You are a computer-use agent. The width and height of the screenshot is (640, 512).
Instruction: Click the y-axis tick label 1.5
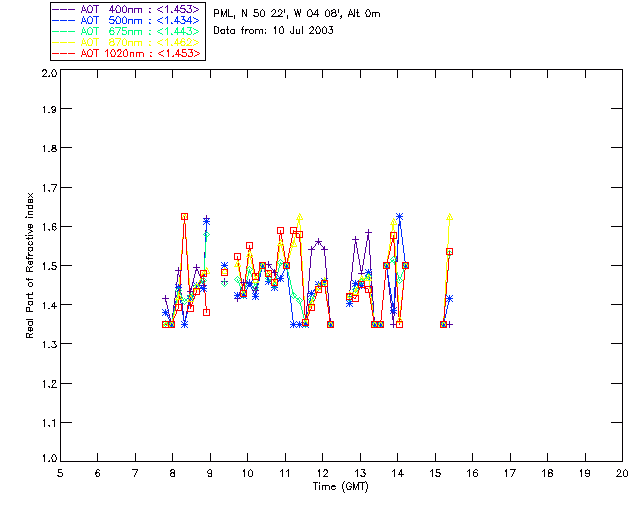[49, 266]
